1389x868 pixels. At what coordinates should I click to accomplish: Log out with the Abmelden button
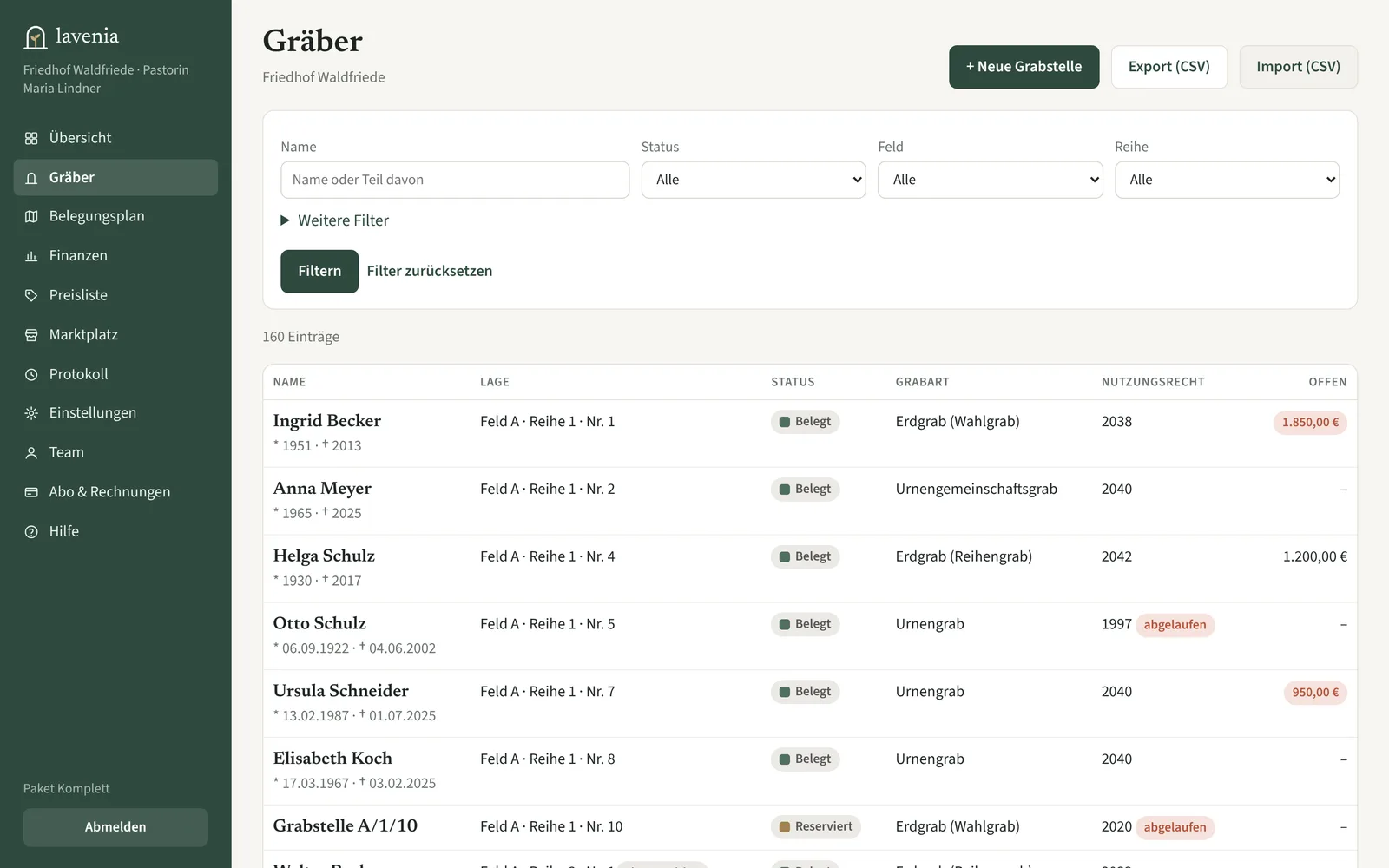coord(115,827)
